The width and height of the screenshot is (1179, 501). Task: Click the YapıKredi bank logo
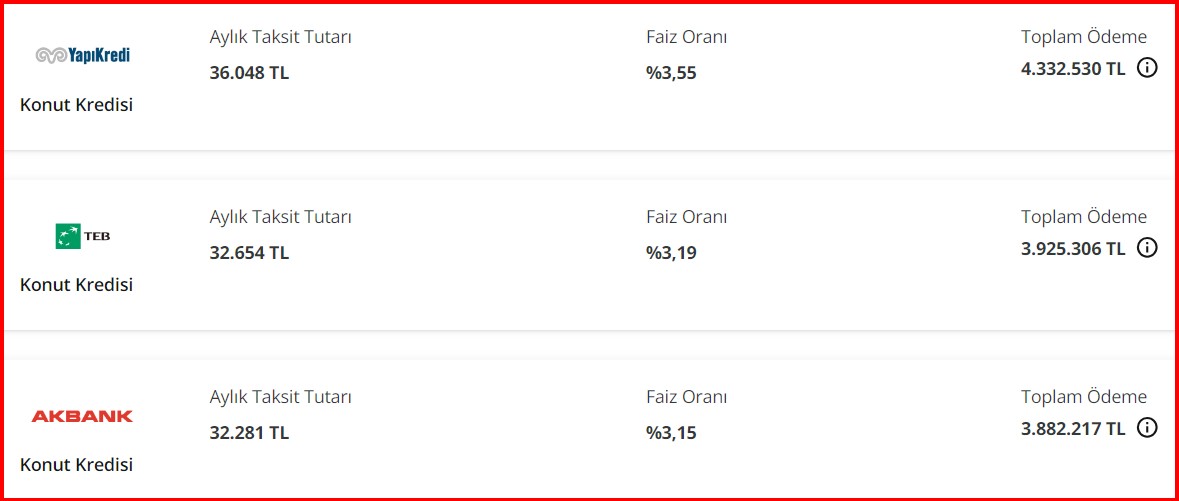83,55
